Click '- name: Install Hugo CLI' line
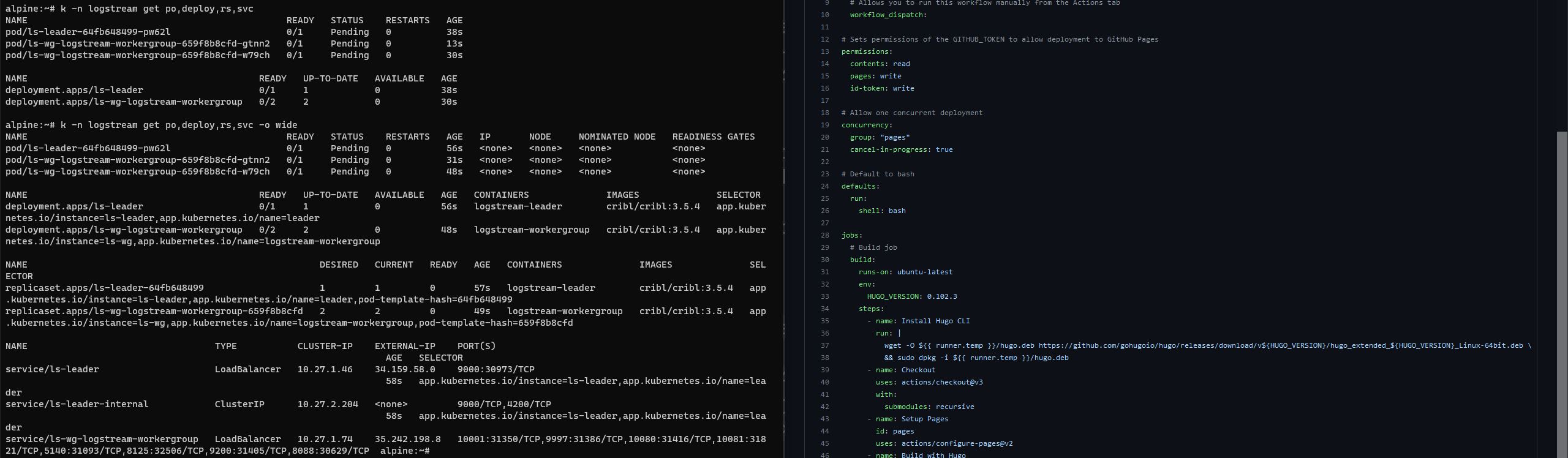This screenshot has width=1568, height=458. pyautogui.click(x=919, y=321)
